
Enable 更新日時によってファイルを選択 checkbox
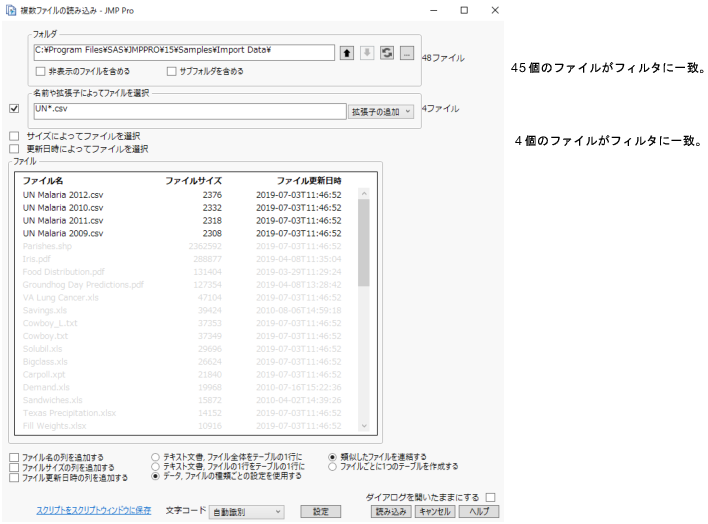click(x=14, y=149)
